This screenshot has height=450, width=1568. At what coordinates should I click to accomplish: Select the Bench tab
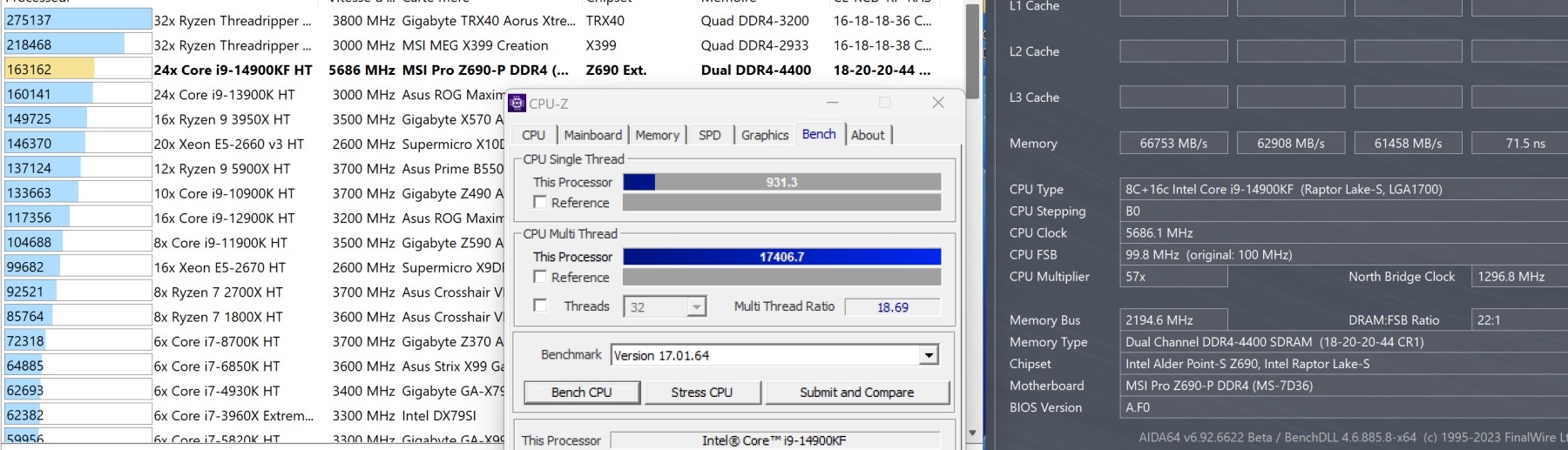click(x=819, y=134)
